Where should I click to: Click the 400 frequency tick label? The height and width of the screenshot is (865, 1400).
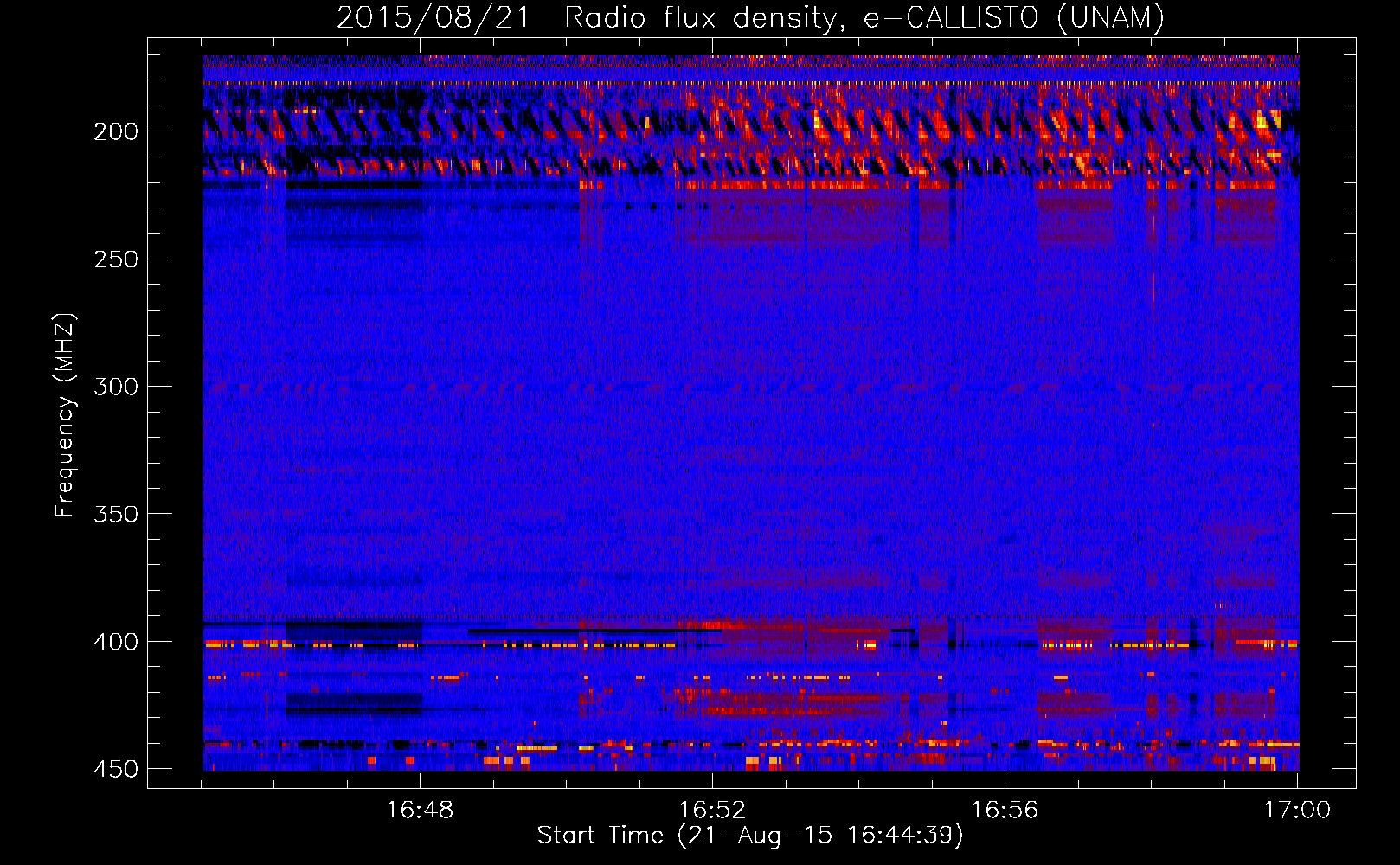pos(116,642)
